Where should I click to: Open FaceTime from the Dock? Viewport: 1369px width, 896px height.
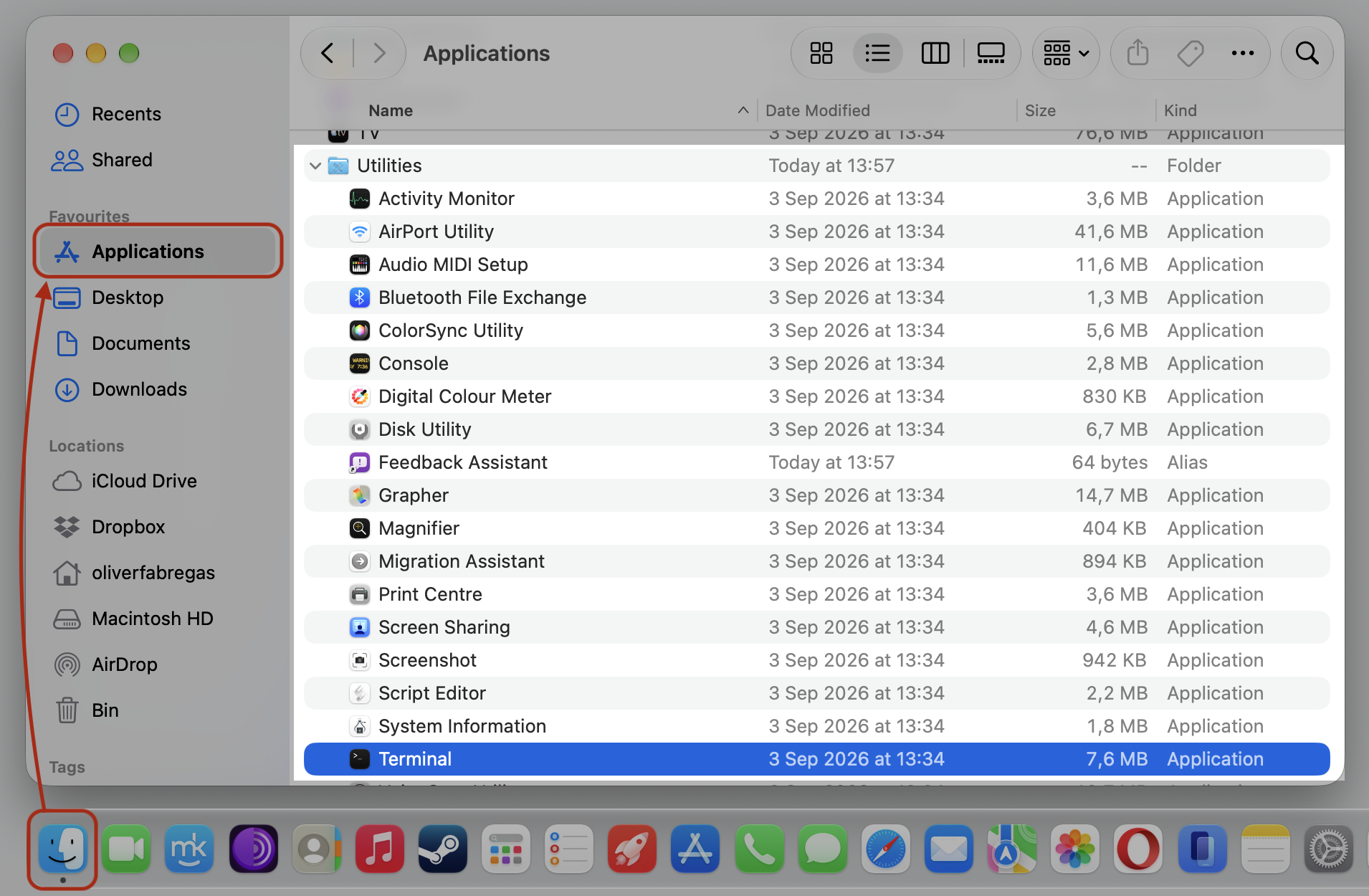(x=126, y=849)
